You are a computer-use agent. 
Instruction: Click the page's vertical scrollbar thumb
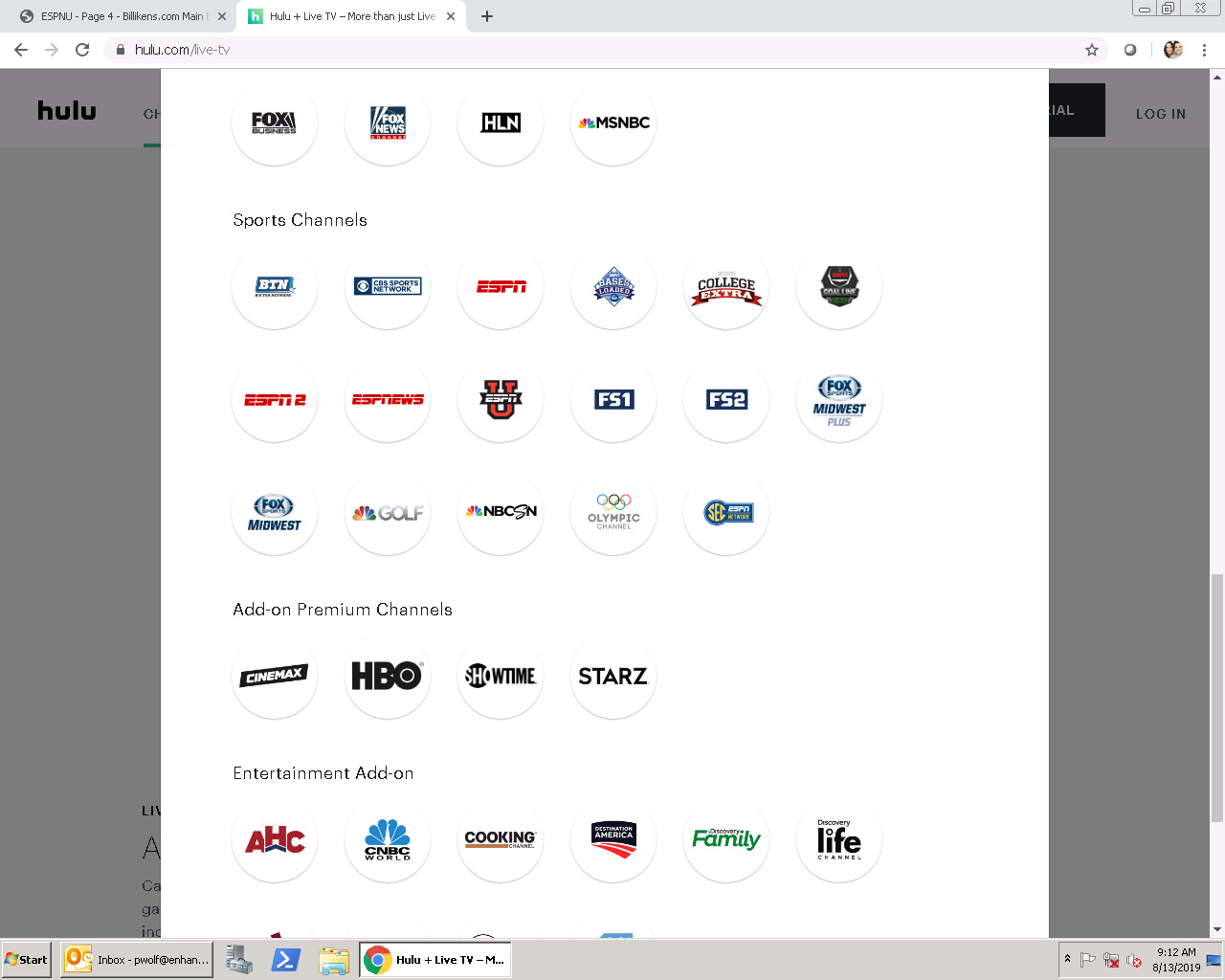point(1217,698)
